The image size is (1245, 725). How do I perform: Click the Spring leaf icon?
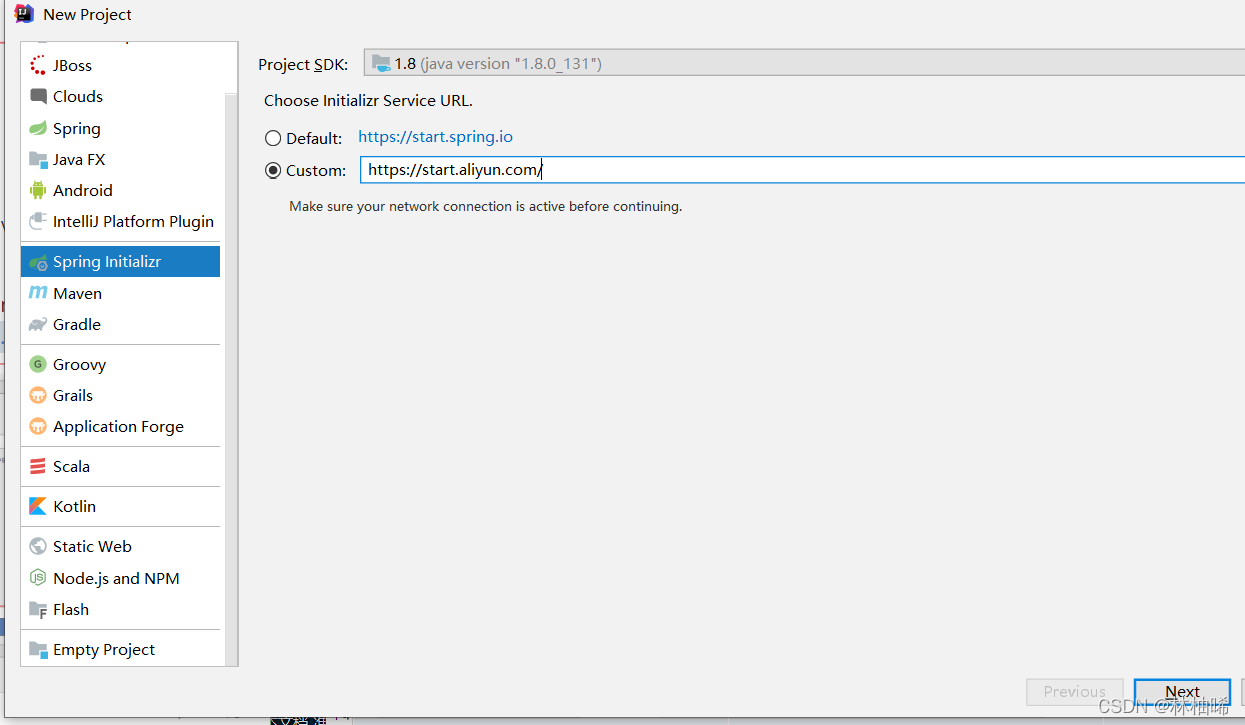click(38, 128)
